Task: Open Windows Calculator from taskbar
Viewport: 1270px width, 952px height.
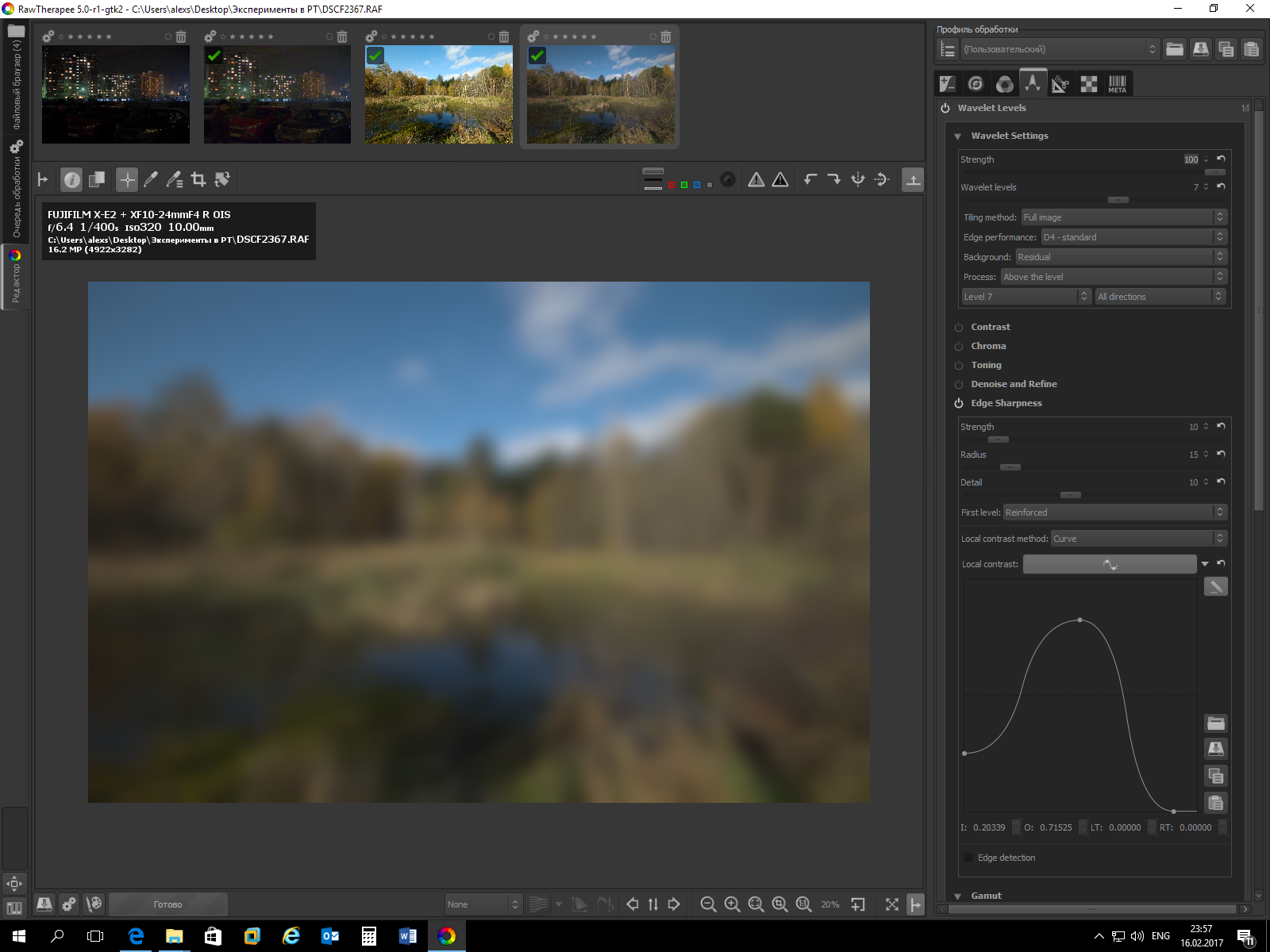Action: coord(369,936)
